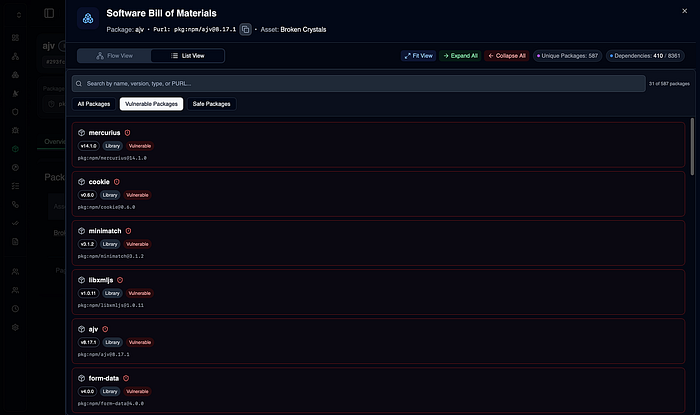This screenshot has width=700, height=415.
Task: Select the Safe Packages filter
Action: click(212, 104)
